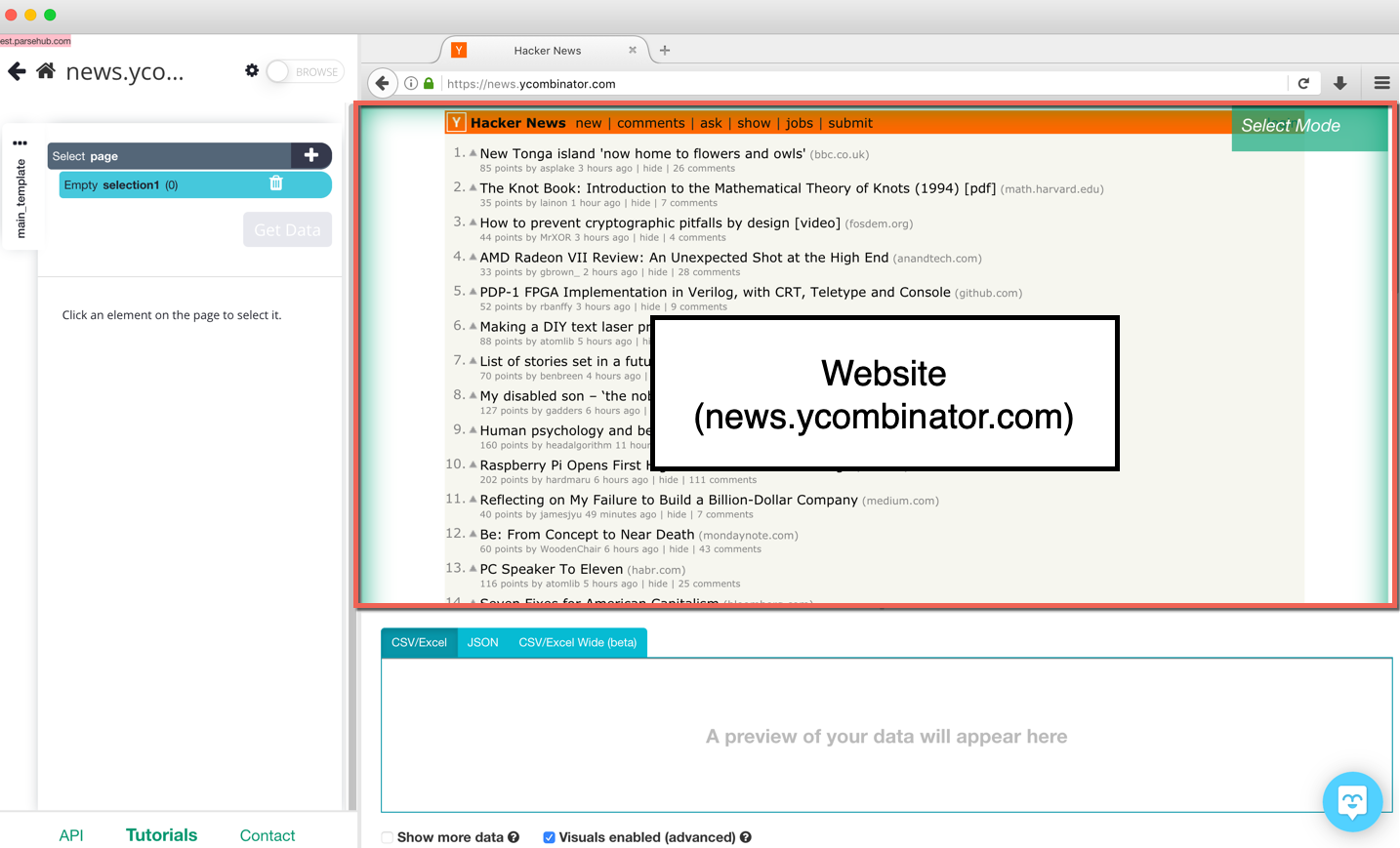
Task: Upvote the PDP-1 FPGA Implementation story
Action: tap(473, 291)
